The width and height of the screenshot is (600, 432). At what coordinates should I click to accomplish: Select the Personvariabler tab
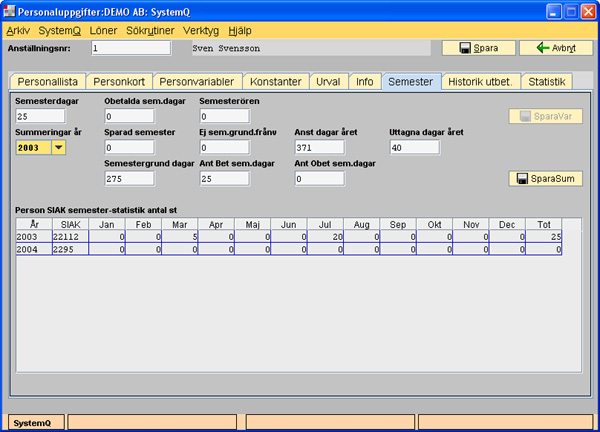click(197, 82)
